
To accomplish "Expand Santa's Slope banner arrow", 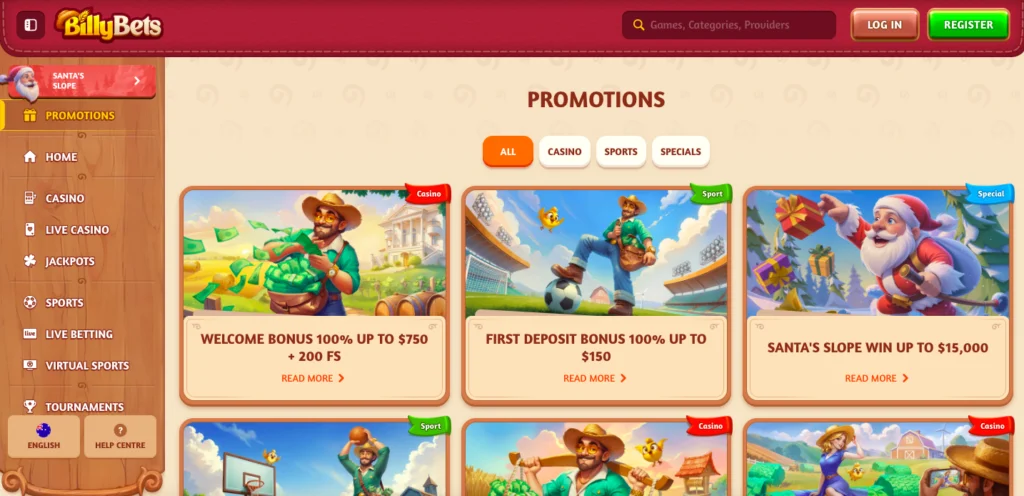I will (x=137, y=81).
